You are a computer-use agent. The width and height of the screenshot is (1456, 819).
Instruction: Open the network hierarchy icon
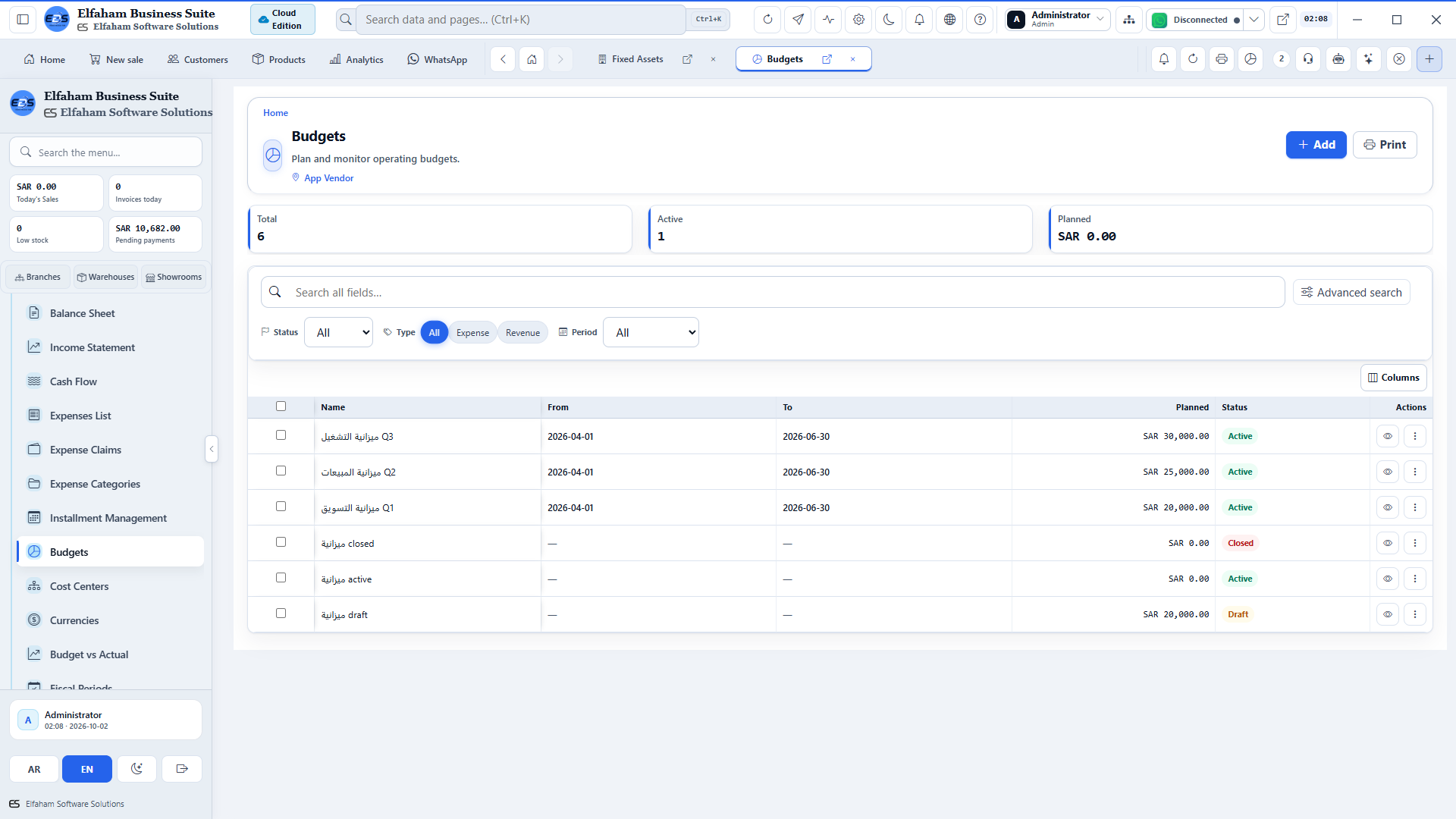coord(1129,20)
